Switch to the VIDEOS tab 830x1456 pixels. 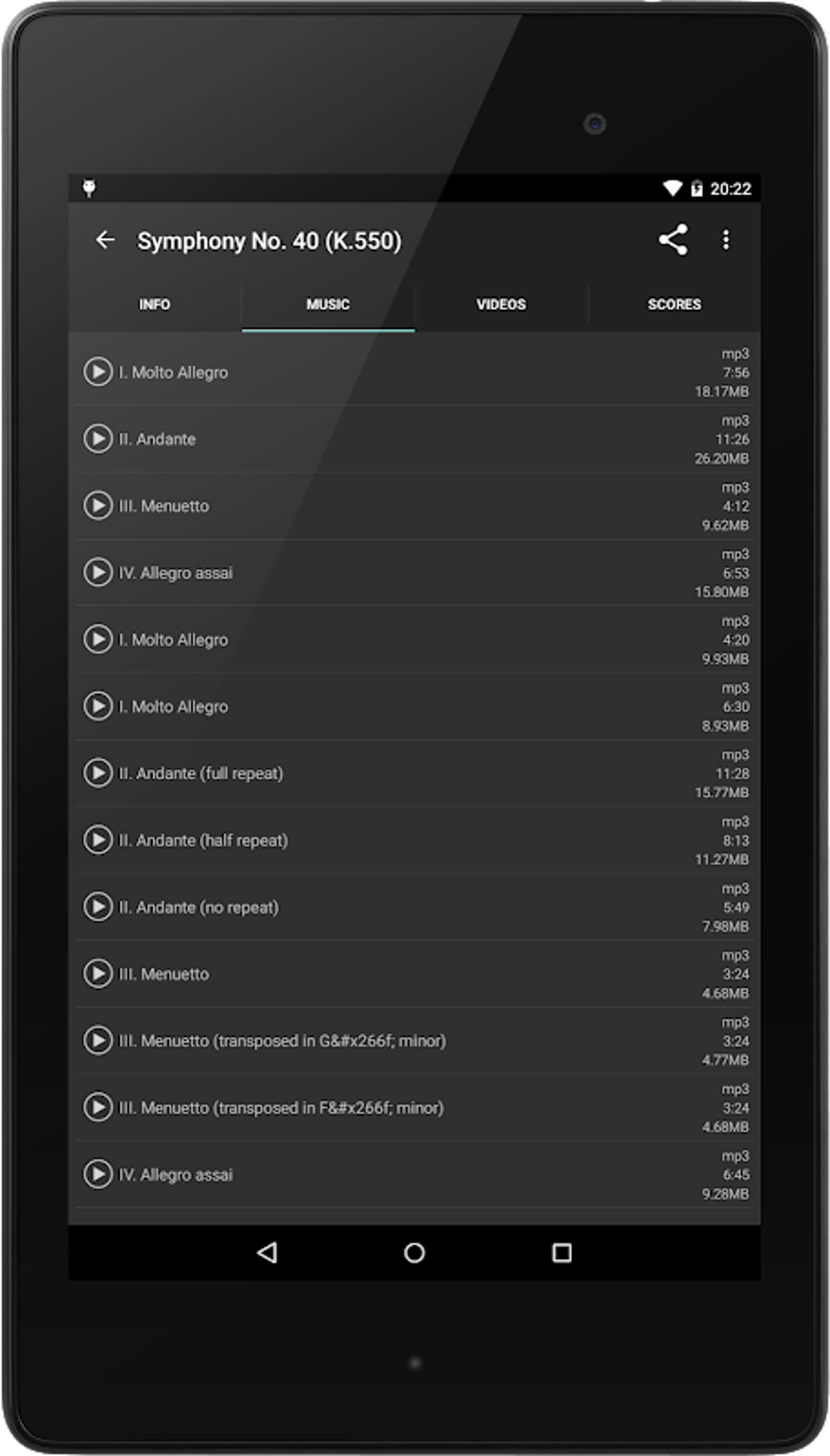coord(501,304)
